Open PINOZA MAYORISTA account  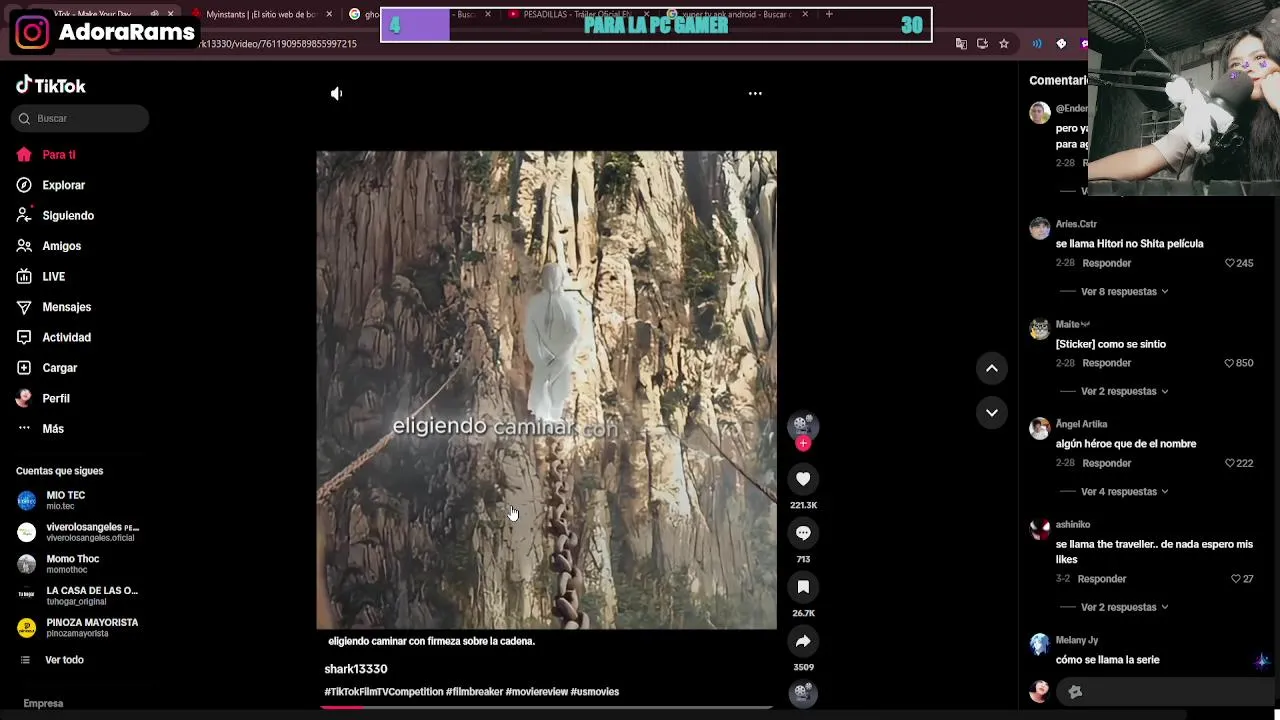tap(78, 627)
